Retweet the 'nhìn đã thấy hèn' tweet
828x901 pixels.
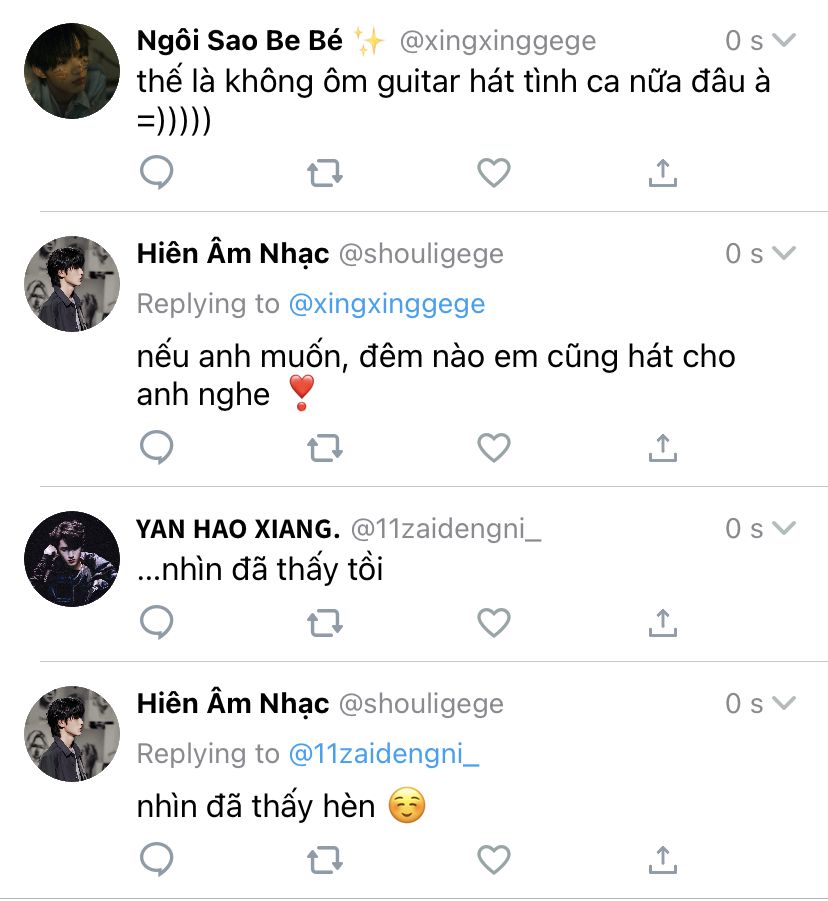coord(324,858)
